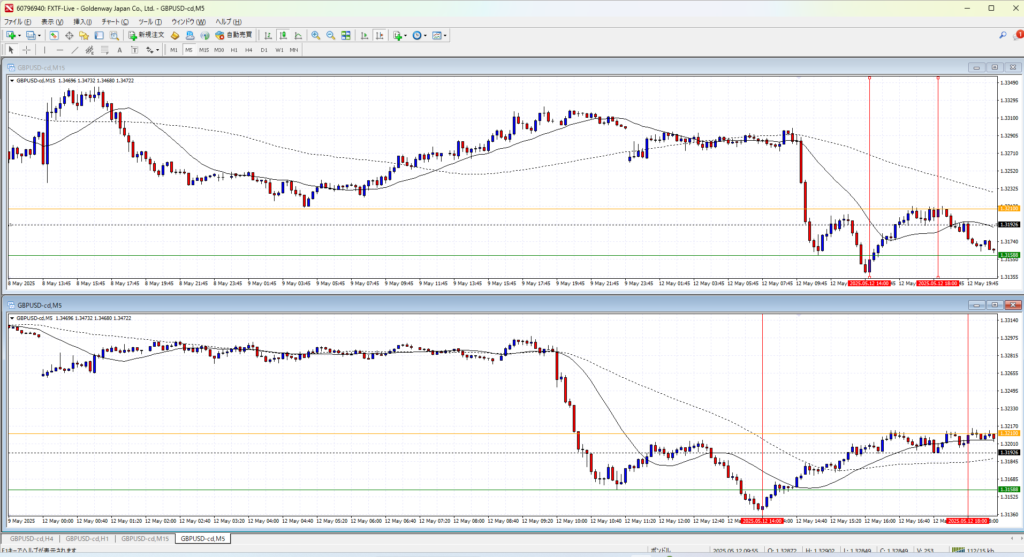This screenshot has width=1024, height=557.
Task: Click the New Order (新規注文) button
Action: pos(147,35)
